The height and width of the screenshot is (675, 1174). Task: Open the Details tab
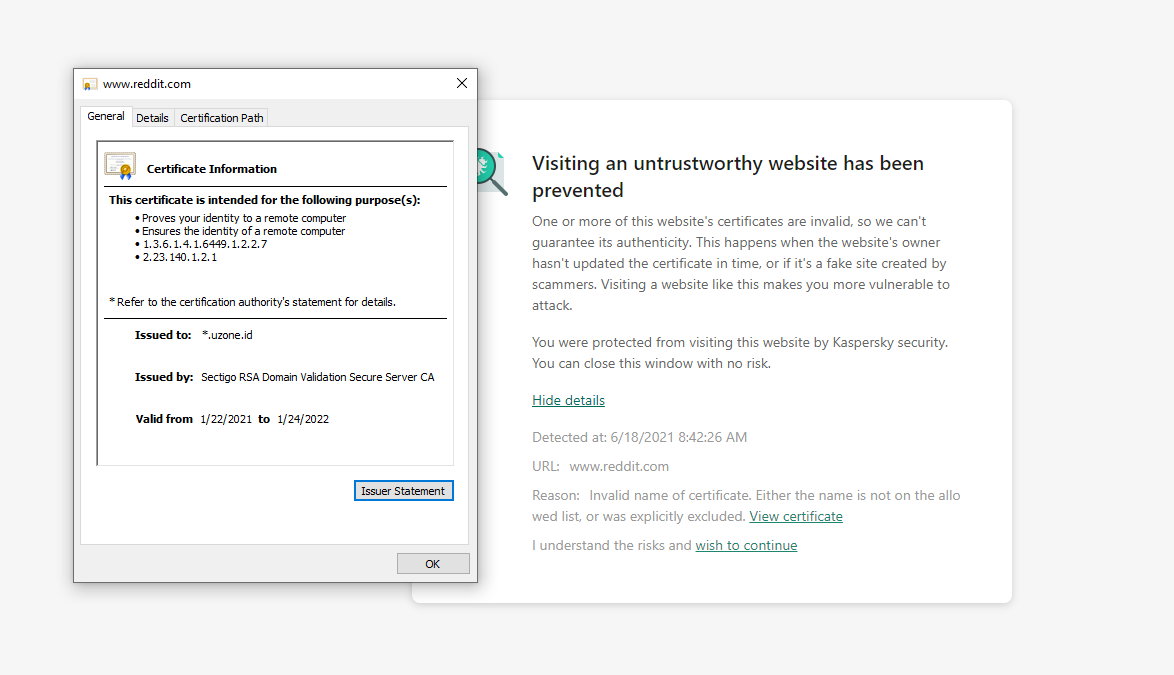[x=152, y=118]
